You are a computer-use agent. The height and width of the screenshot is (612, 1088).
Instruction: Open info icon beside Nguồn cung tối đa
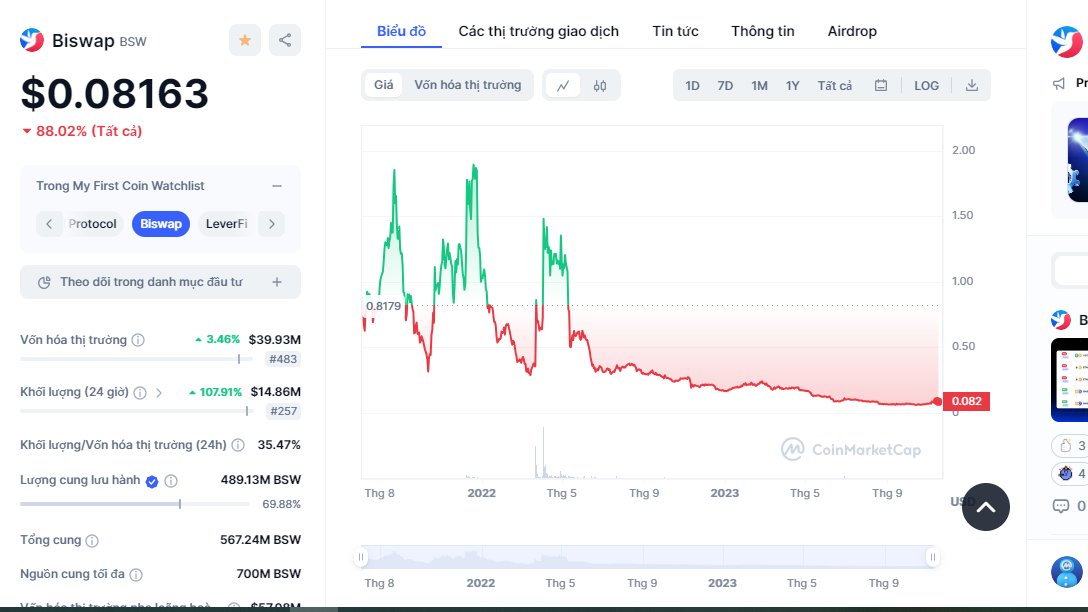pyautogui.click(x=136, y=575)
